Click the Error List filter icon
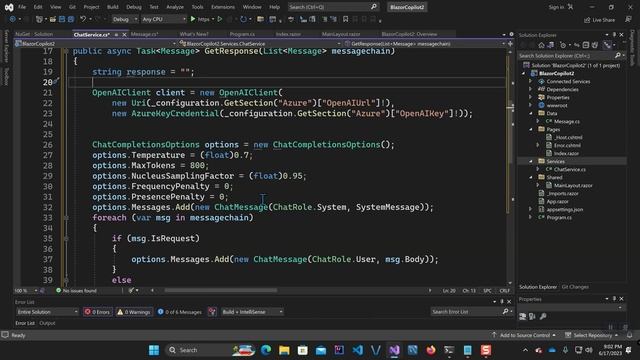The height and width of the screenshot is (360, 640). 212,312
